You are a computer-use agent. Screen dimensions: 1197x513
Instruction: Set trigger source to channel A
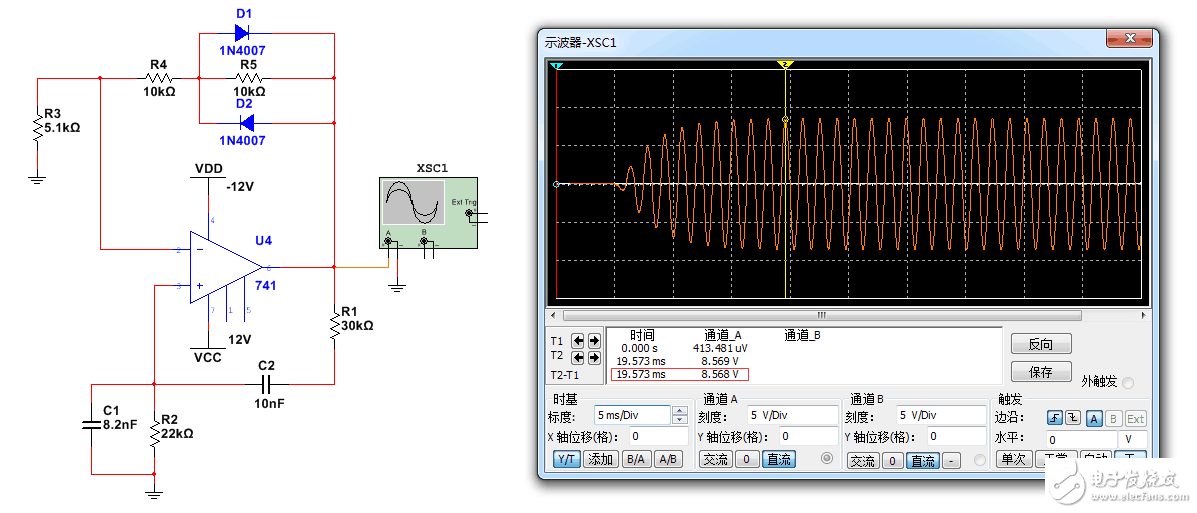(x=1094, y=418)
